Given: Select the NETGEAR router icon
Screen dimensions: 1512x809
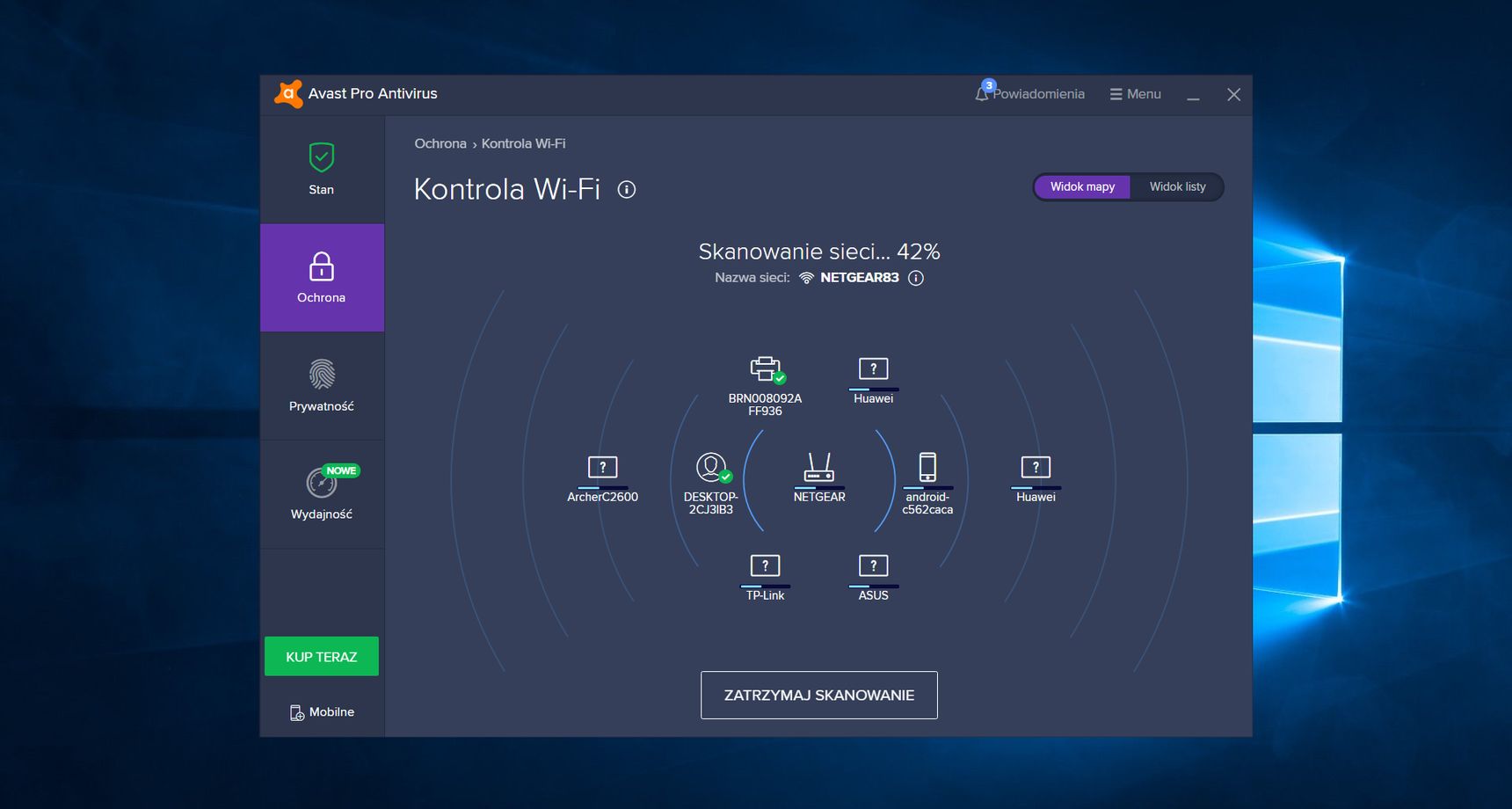Looking at the screenshot, I should [x=819, y=467].
